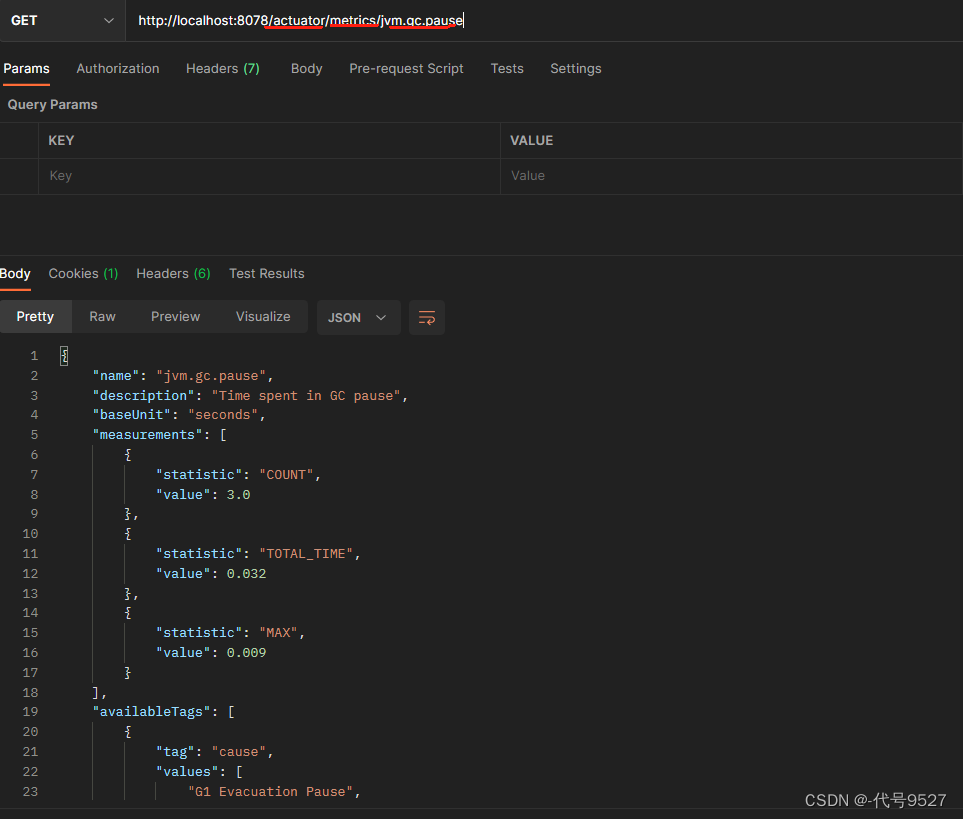Select the Params tab
963x819 pixels.
point(26,69)
